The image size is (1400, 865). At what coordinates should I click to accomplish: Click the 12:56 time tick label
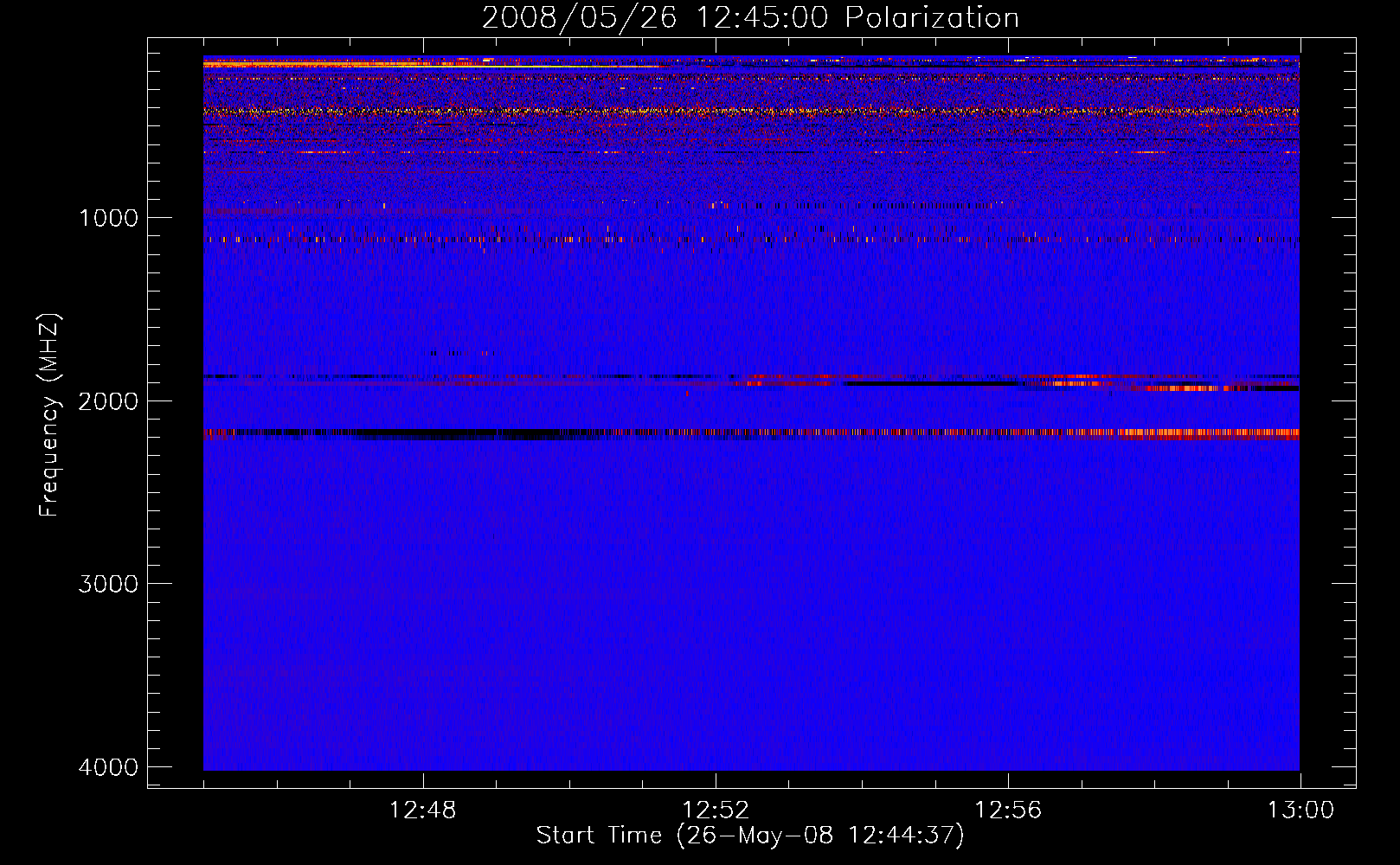[x=1008, y=811]
